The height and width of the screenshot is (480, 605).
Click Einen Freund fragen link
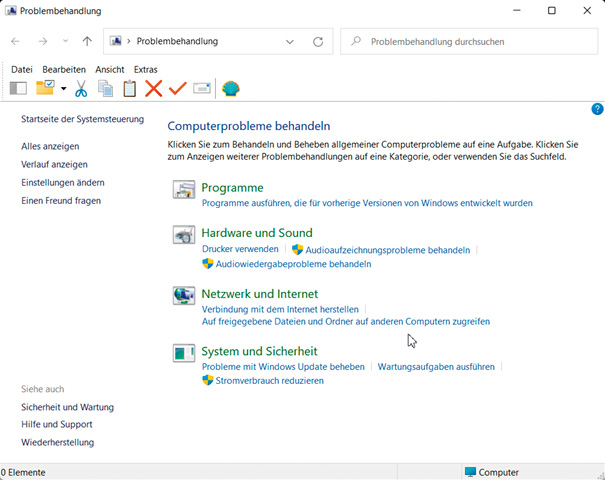click(x=61, y=201)
